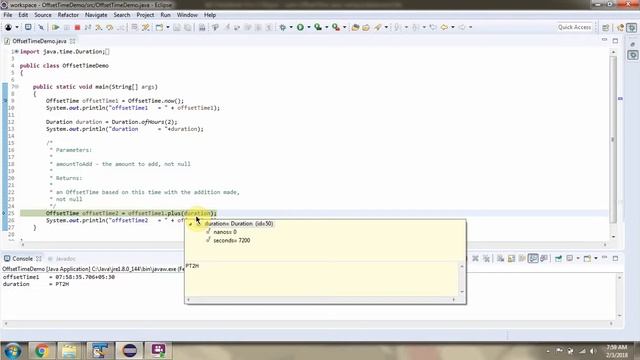The height and width of the screenshot is (360, 640).
Task: Click the Clear Console icon
Action: [x=500, y=258]
